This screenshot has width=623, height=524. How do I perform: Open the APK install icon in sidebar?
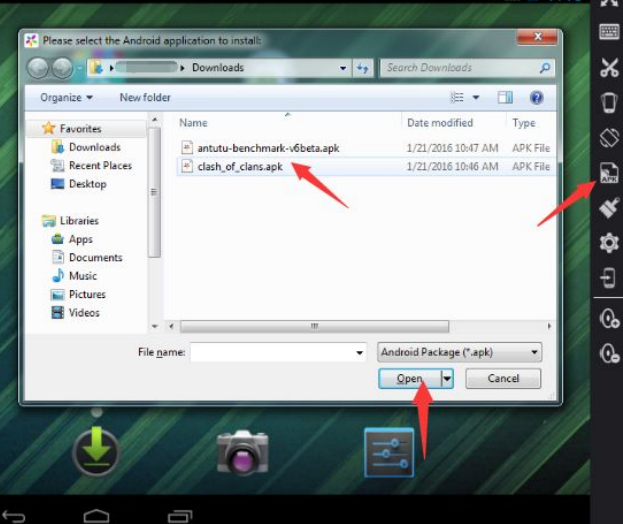(x=609, y=172)
